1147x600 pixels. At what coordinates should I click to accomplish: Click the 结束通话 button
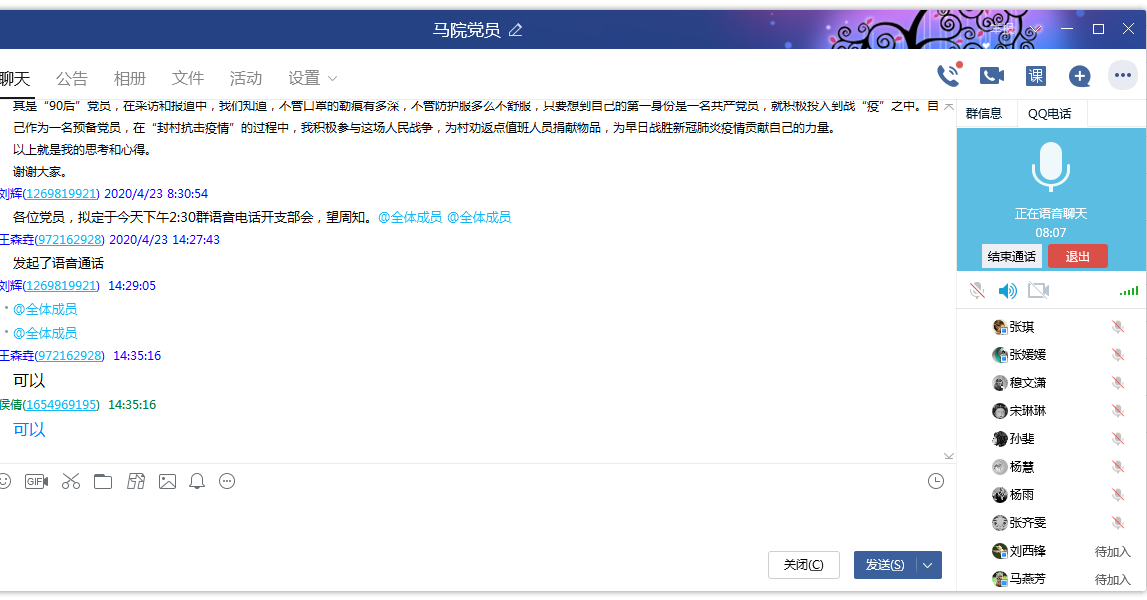click(1012, 256)
